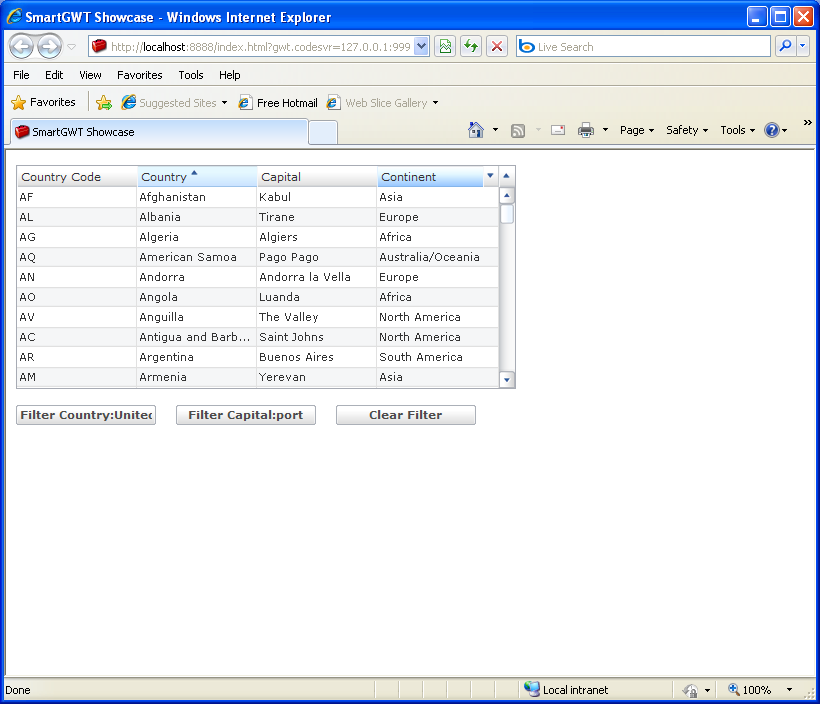Click the Clear Filter button
The height and width of the screenshot is (704, 820).
click(406, 415)
